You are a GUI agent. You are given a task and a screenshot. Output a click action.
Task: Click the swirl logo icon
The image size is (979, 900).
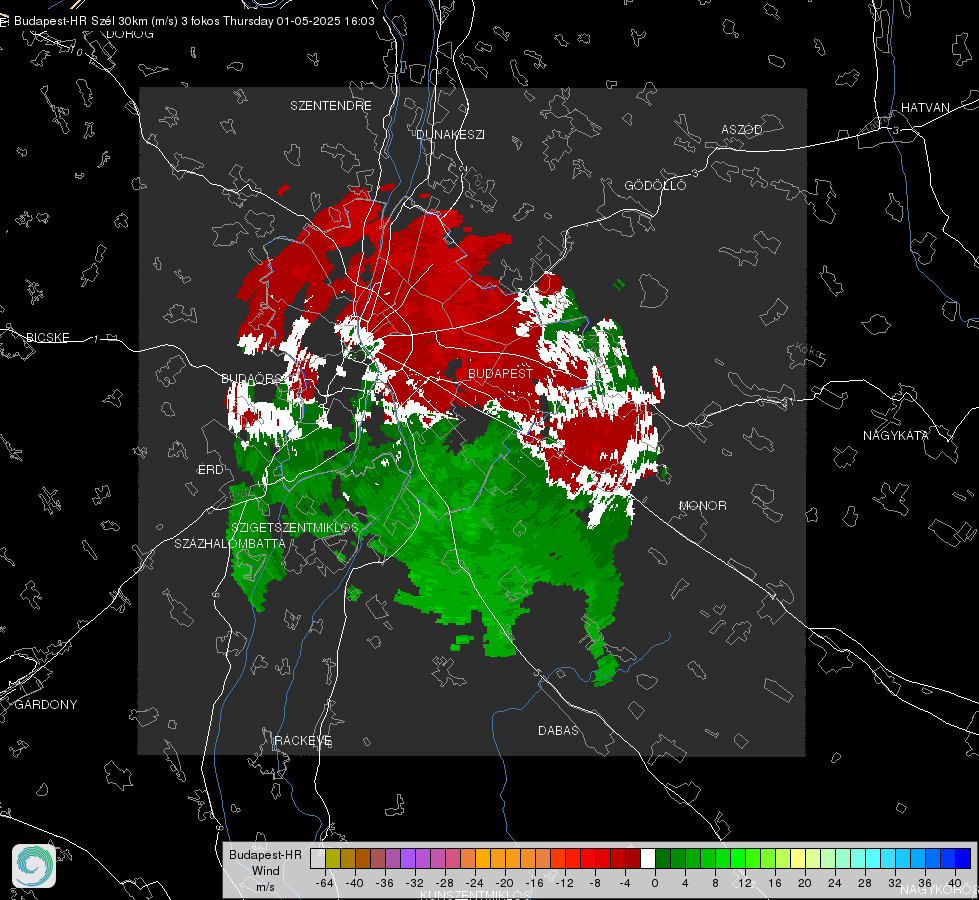coord(34,866)
